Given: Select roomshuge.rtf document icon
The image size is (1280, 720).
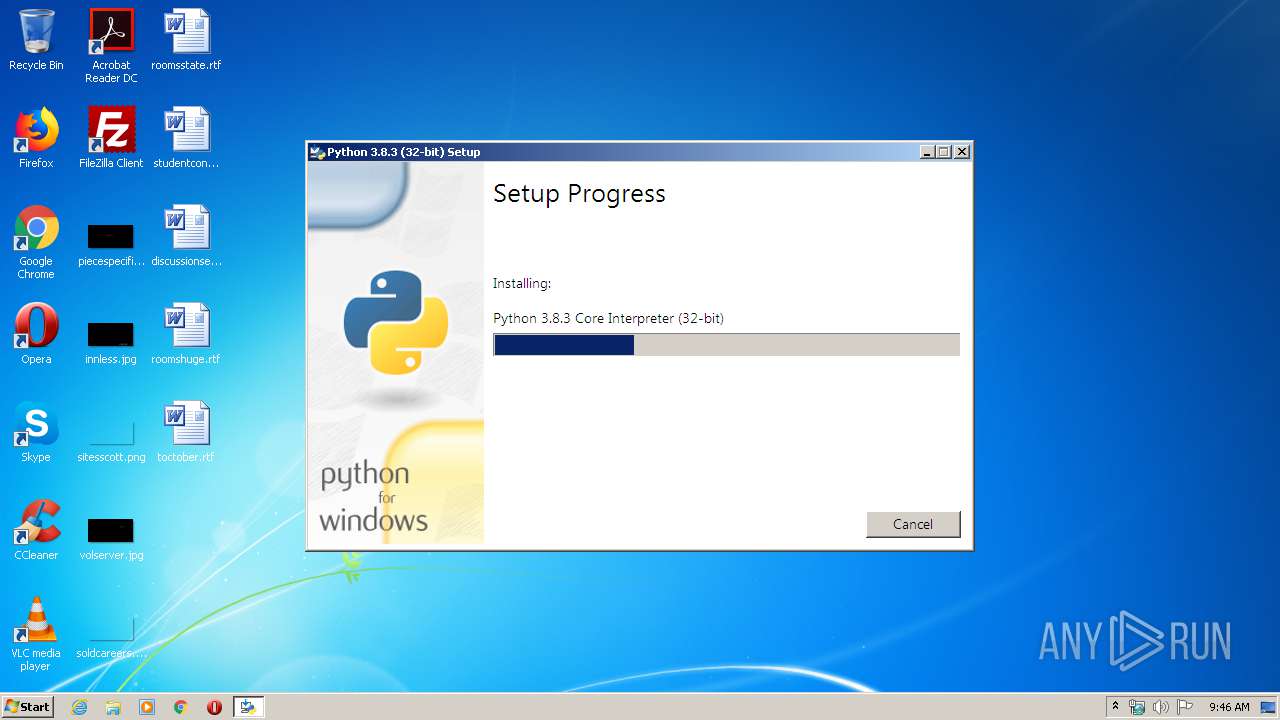Looking at the screenshot, I should click(186, 334).
